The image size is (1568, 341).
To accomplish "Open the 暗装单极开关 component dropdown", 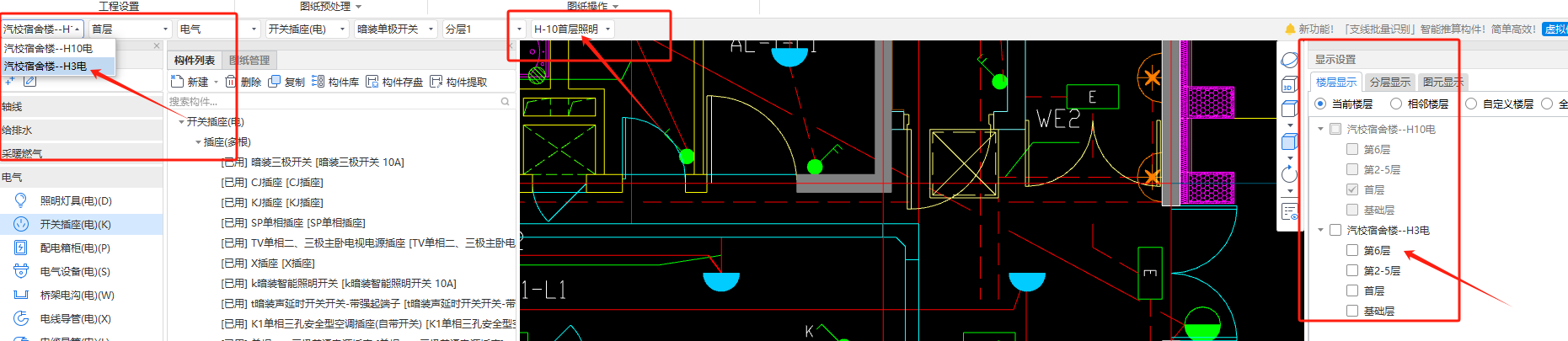I will click(395, 29).
